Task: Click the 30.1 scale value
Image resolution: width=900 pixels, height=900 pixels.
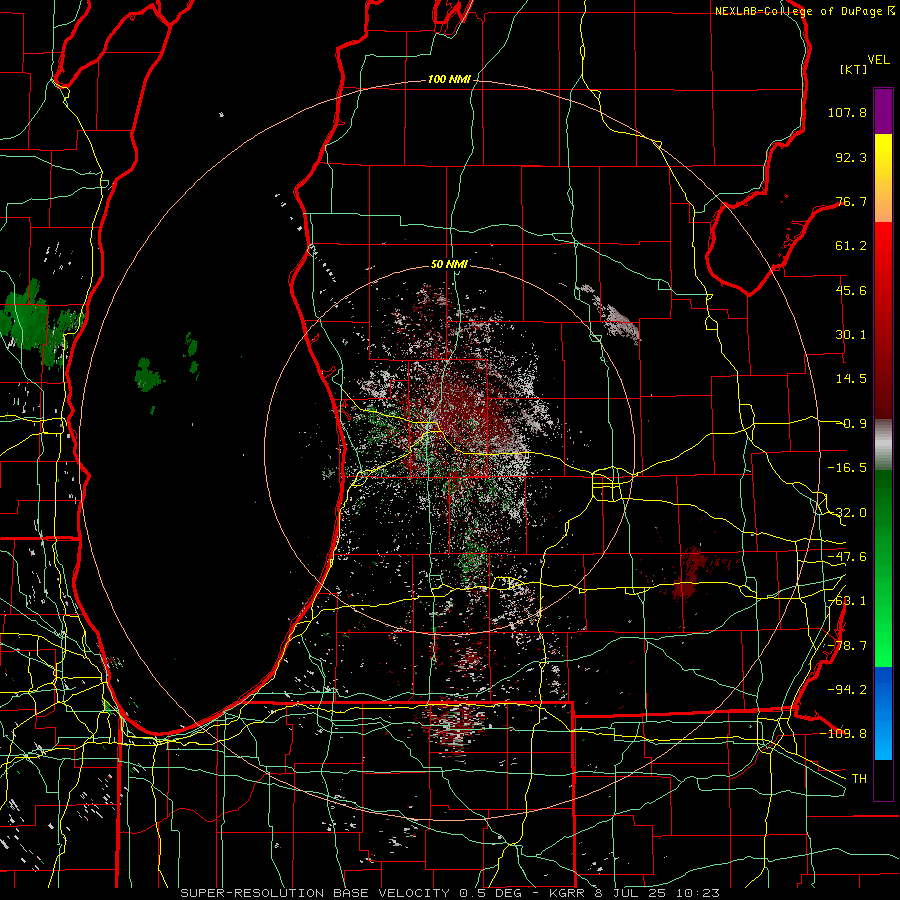Action: point(851,335)
